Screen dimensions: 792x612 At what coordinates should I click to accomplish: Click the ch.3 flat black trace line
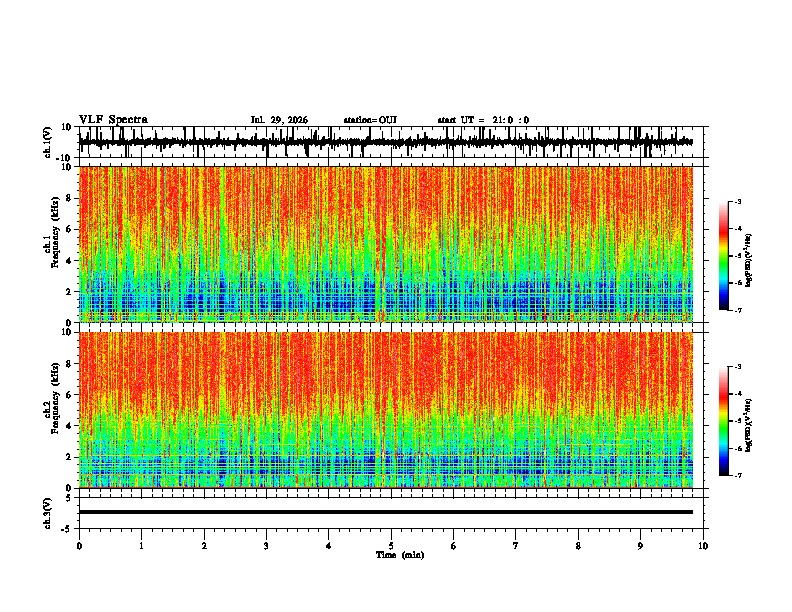(x=386, y=512)
